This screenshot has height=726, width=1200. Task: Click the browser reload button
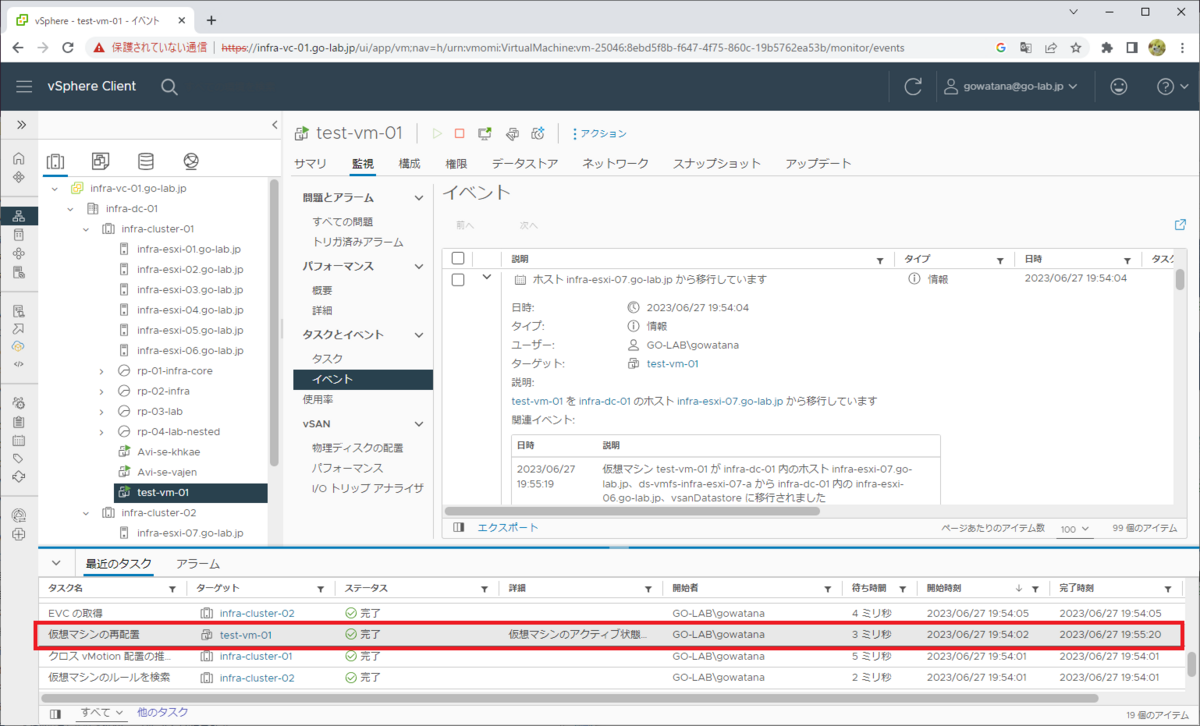(68, 47)
